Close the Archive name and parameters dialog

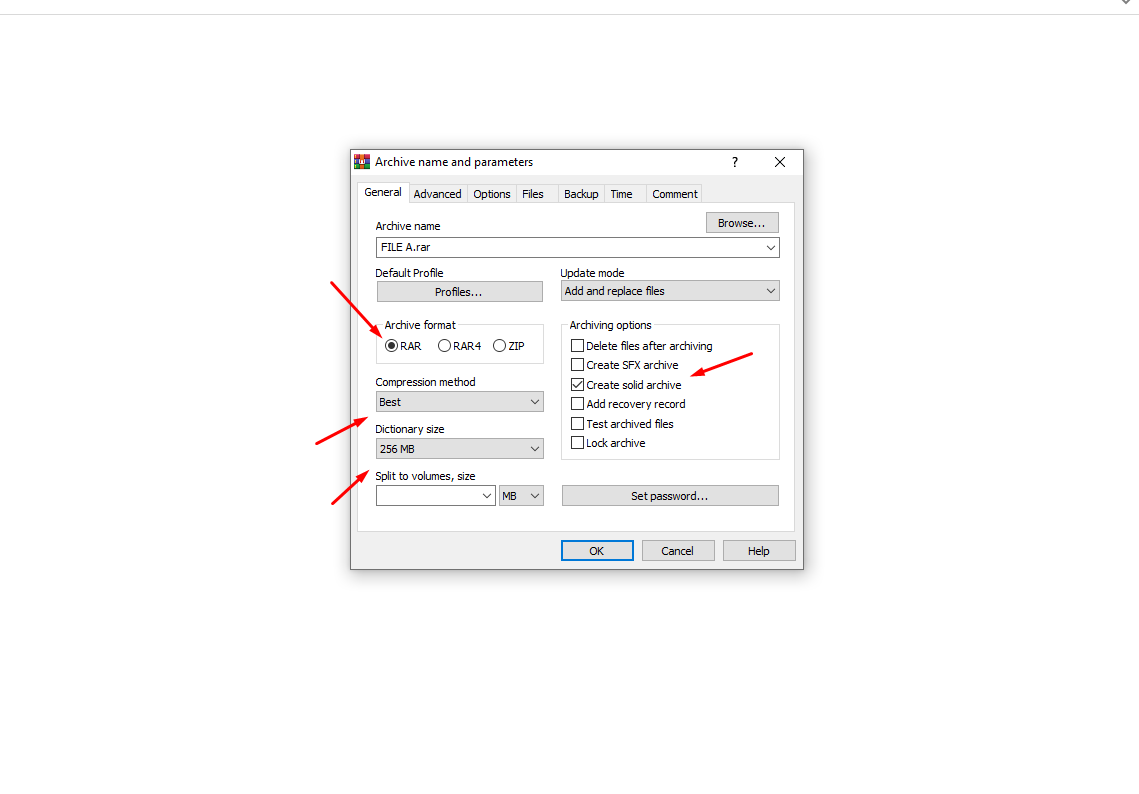tap(779, 162)
